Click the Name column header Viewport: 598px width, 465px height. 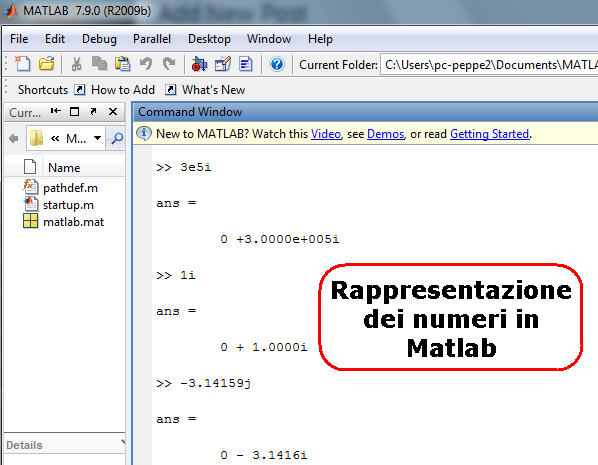pyautogui.click(x=64, y=167)
